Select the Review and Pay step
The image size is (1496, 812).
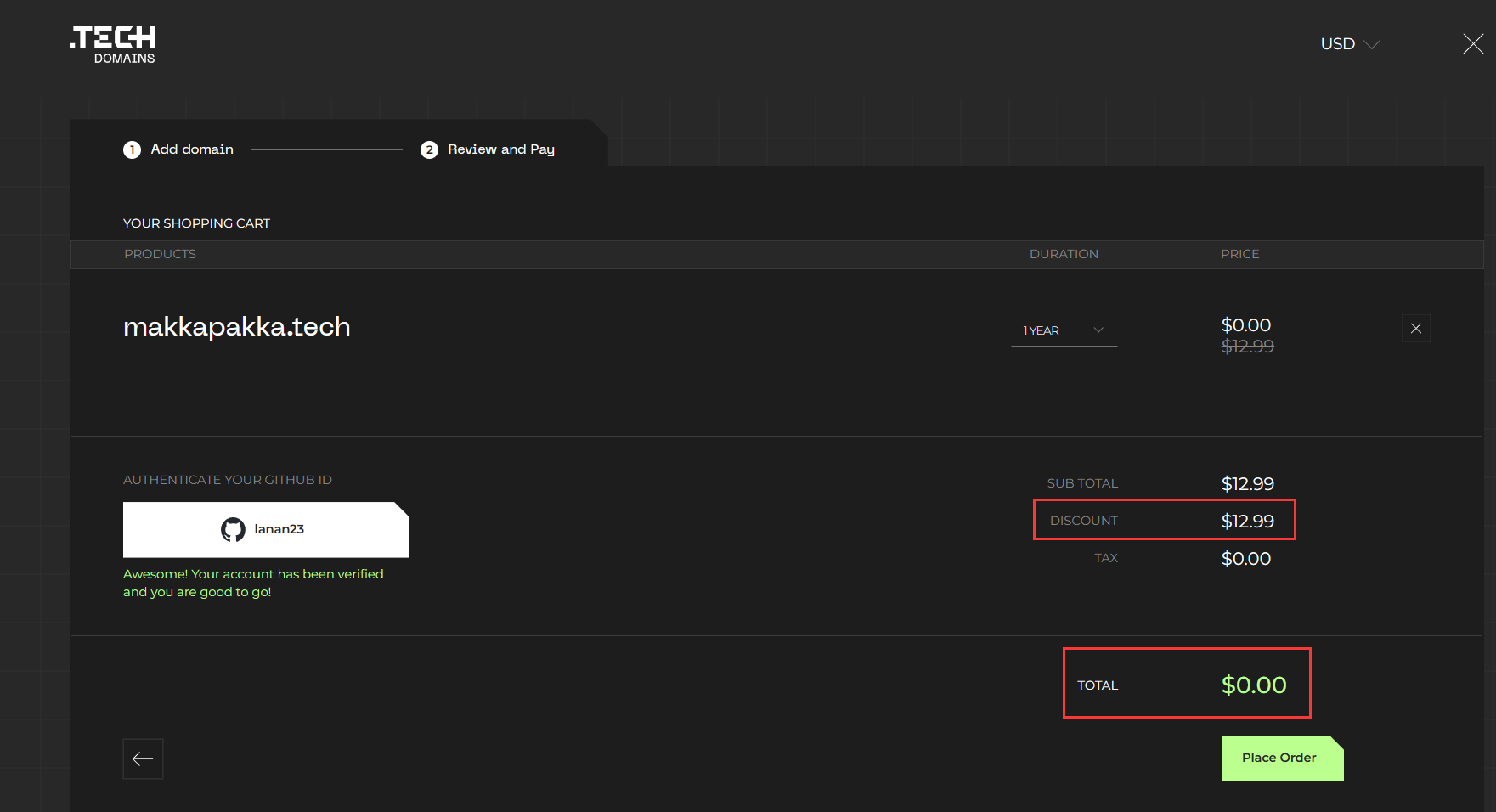pos(500,149)
